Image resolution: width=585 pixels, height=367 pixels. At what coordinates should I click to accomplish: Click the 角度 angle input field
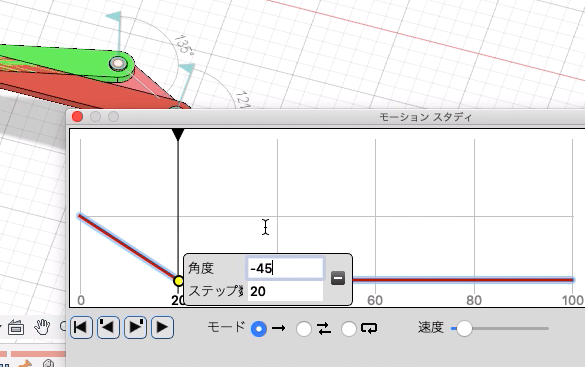[285, 268]
